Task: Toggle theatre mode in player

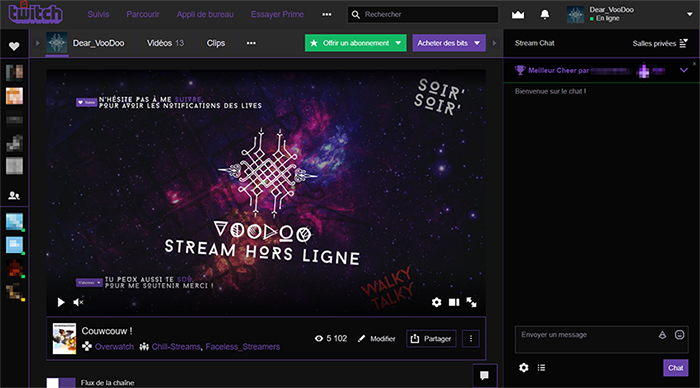Action: [454, 302]
